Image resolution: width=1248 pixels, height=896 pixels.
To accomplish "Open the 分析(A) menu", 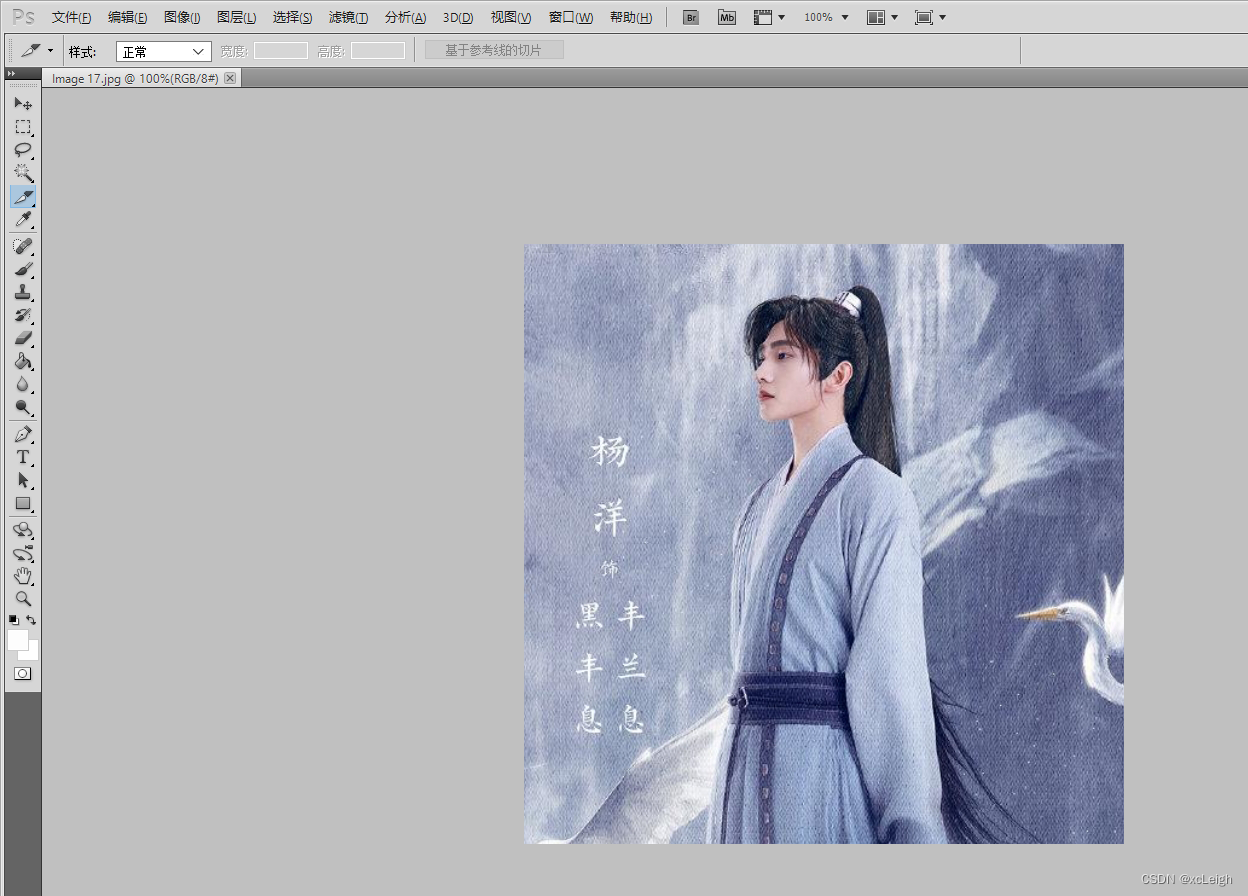I will [x=405, y=17].
